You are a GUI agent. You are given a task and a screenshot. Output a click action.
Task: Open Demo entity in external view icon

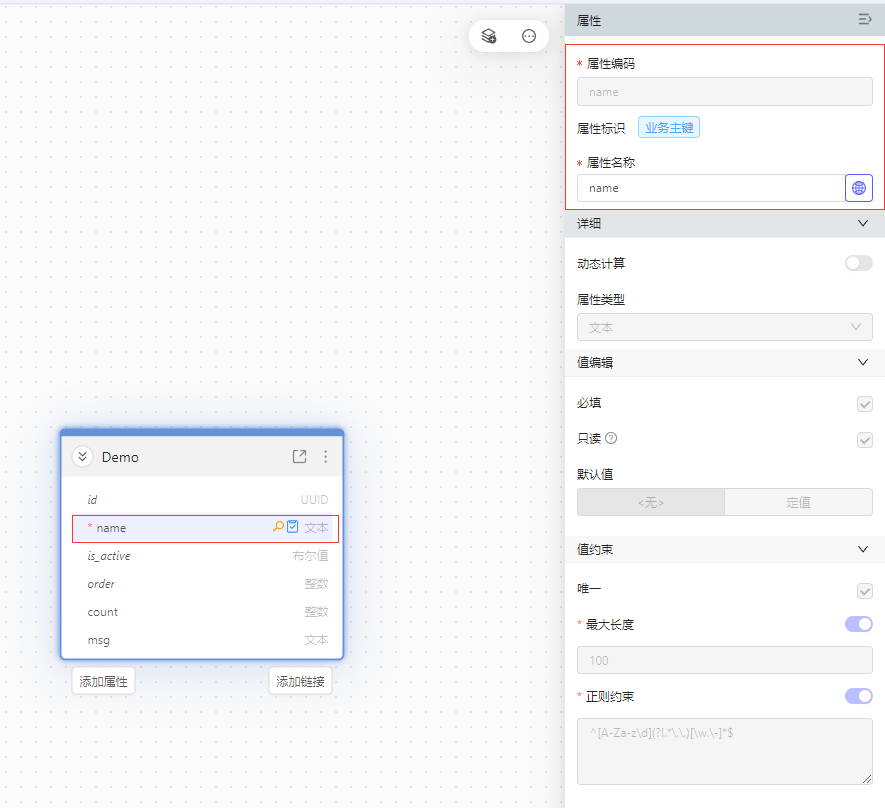[x=299, y=457]
